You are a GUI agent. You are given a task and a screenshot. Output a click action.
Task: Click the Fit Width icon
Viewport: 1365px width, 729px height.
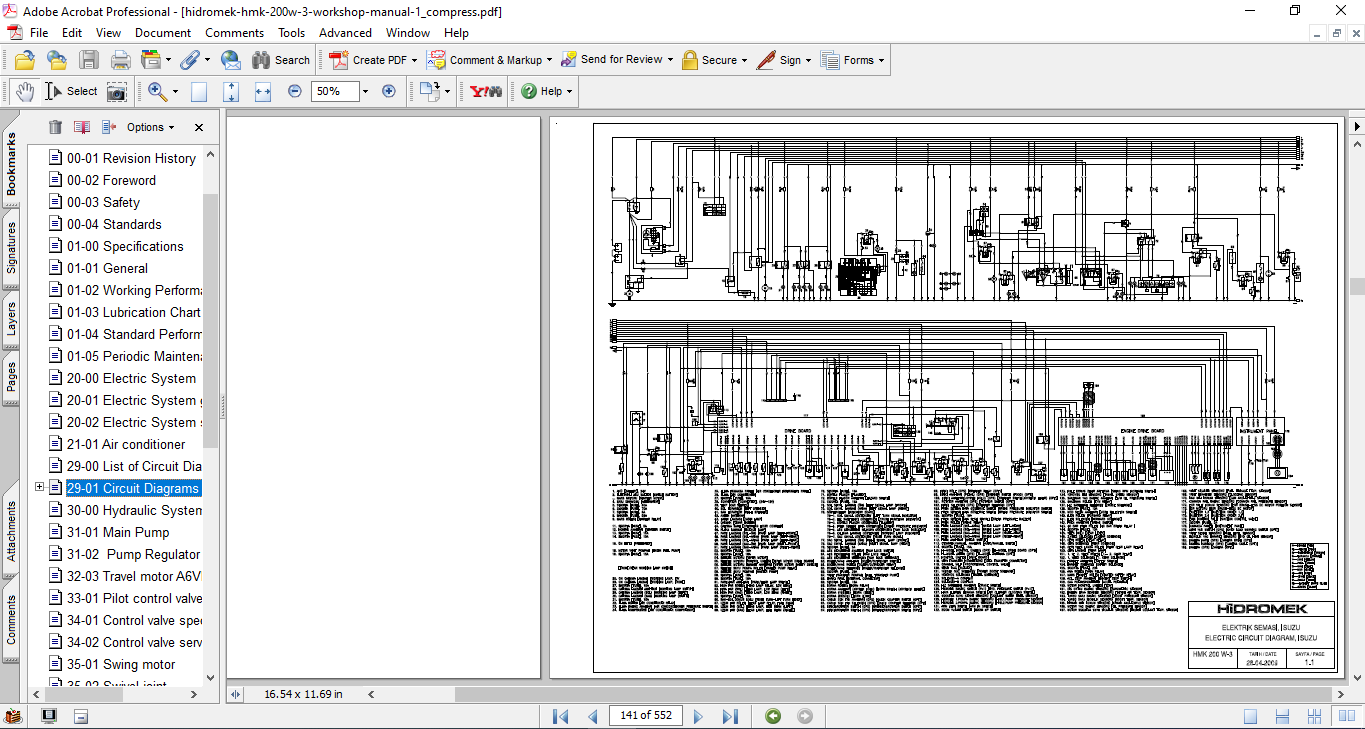tap(263, 91)
